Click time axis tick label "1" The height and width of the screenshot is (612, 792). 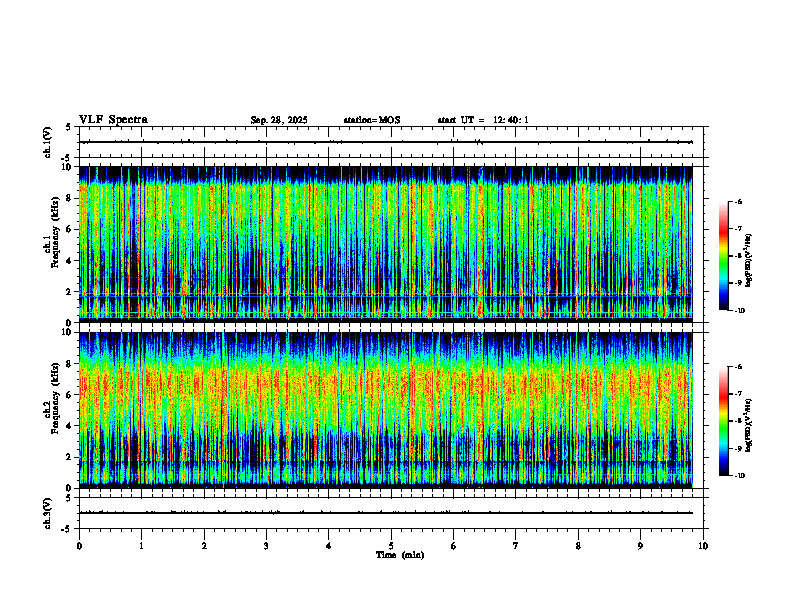(x=141, y=546)
